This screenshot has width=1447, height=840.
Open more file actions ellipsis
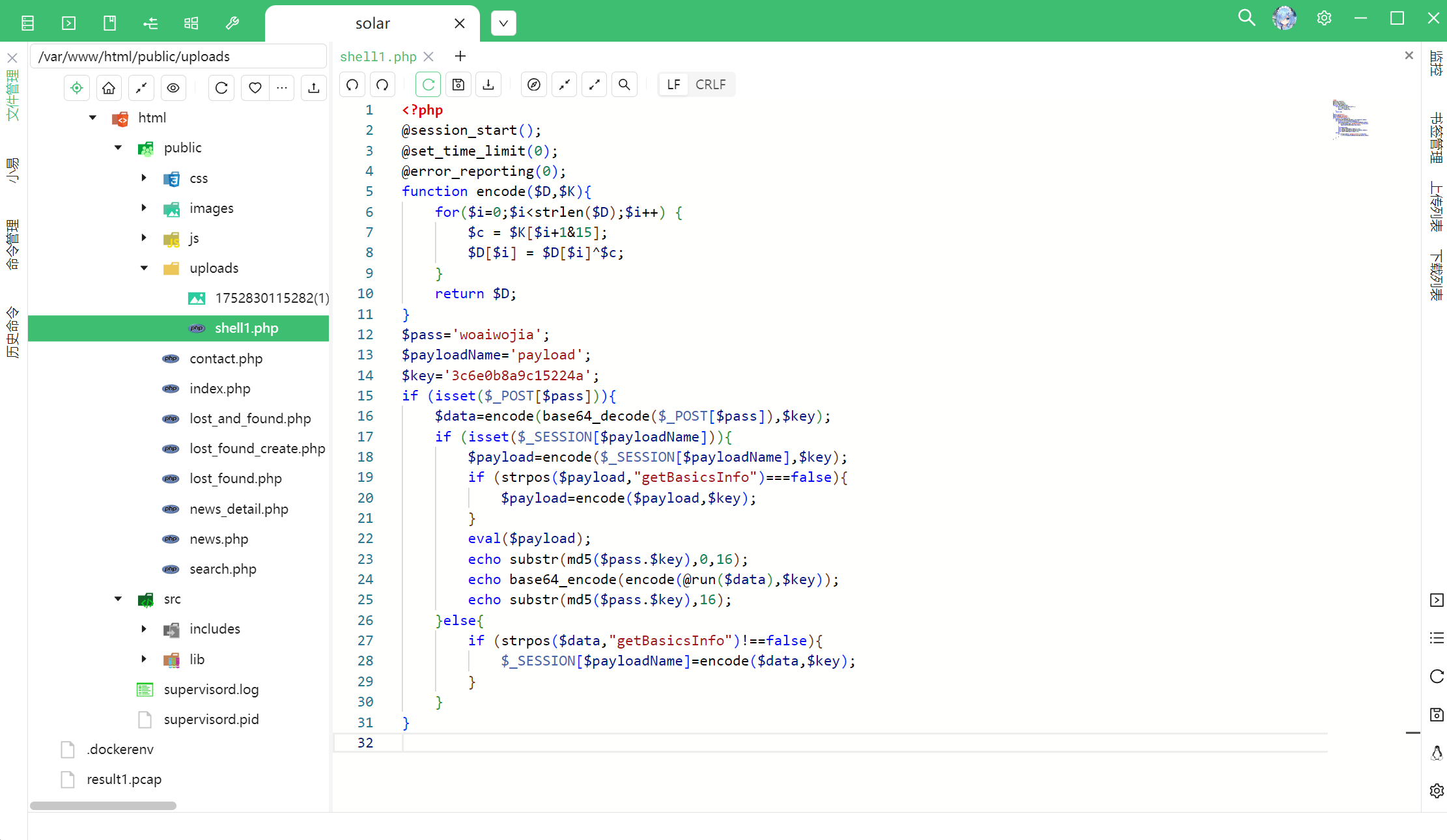point(281,88)
